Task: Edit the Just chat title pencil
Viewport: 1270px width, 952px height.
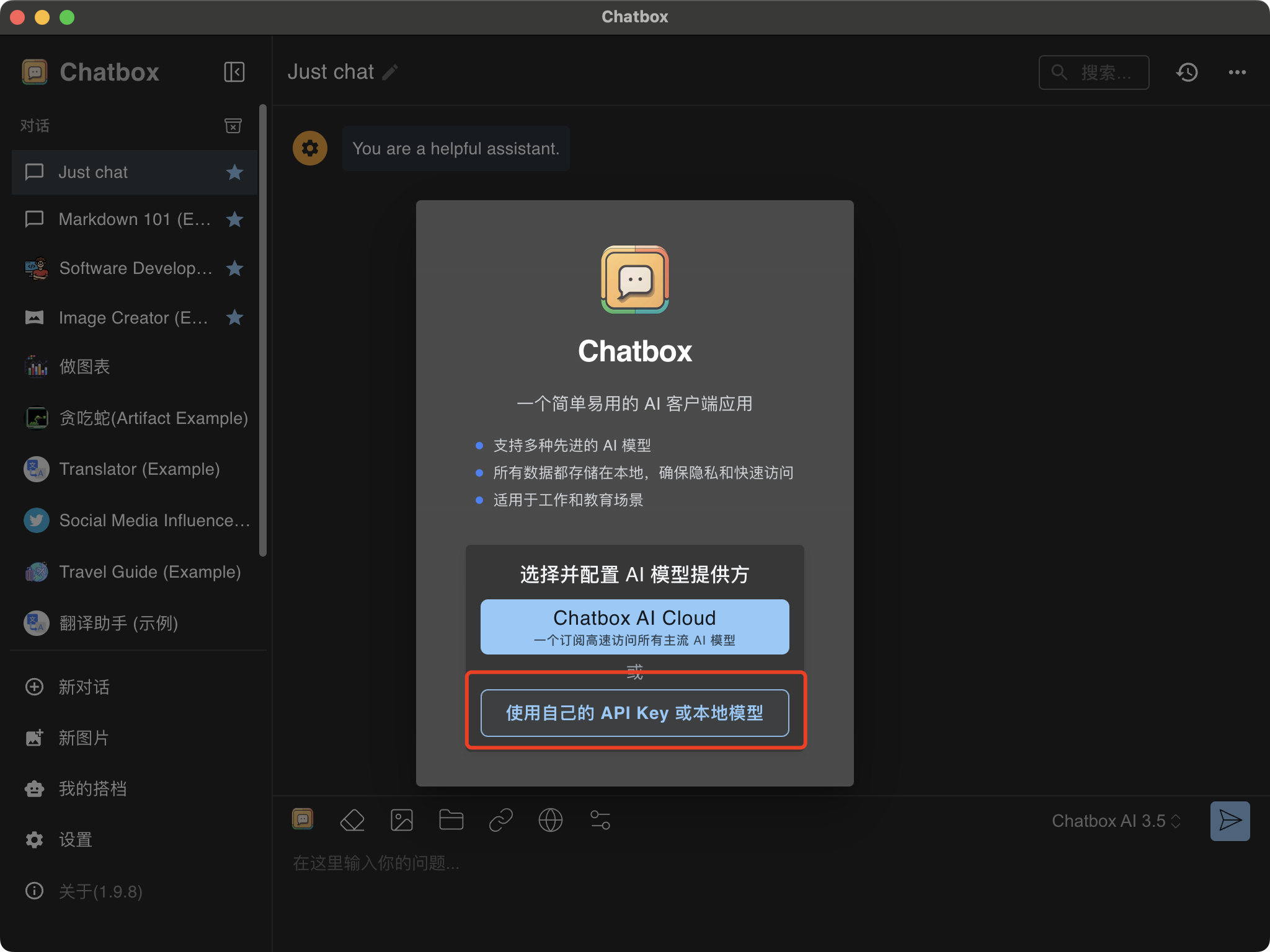Action: click(x=390, y=73)
